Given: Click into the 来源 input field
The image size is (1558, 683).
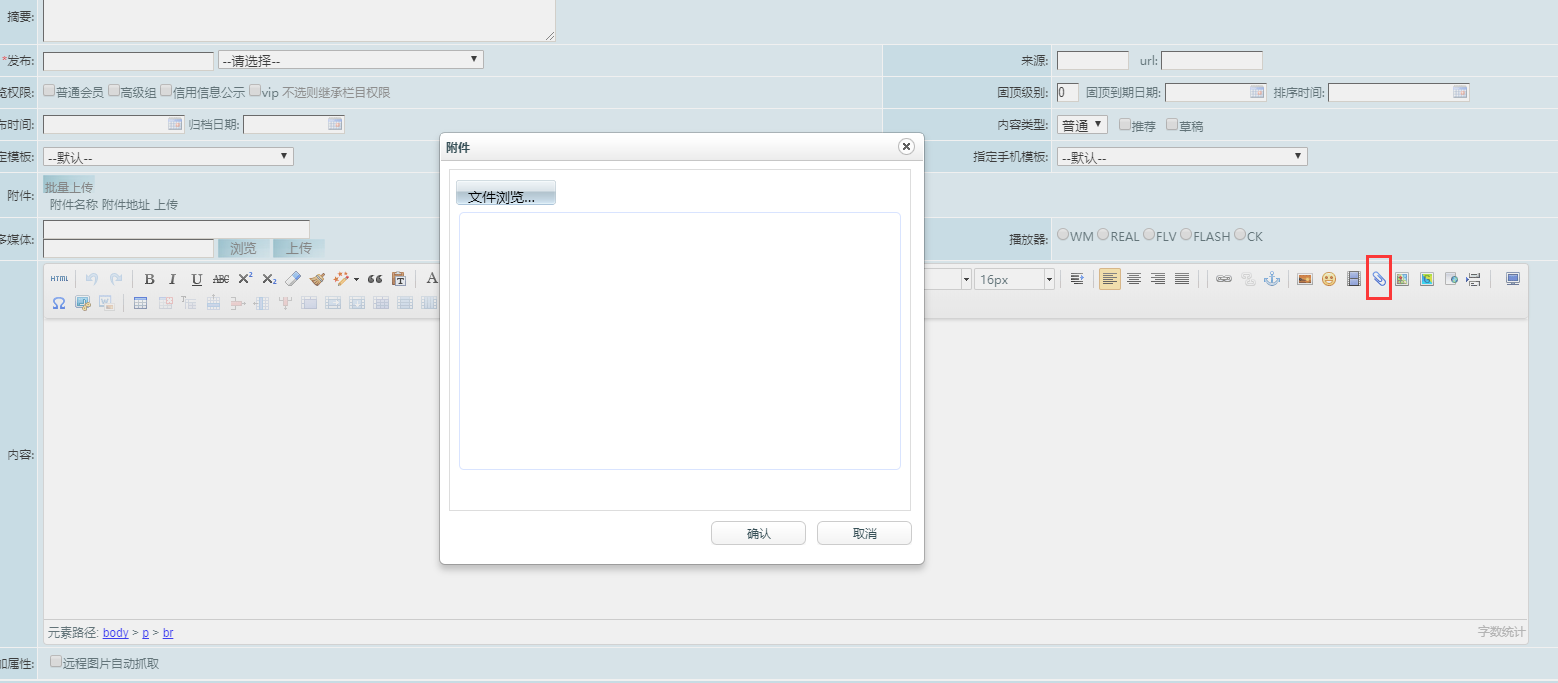Looking at the screenshot, I should [1093, 60].
